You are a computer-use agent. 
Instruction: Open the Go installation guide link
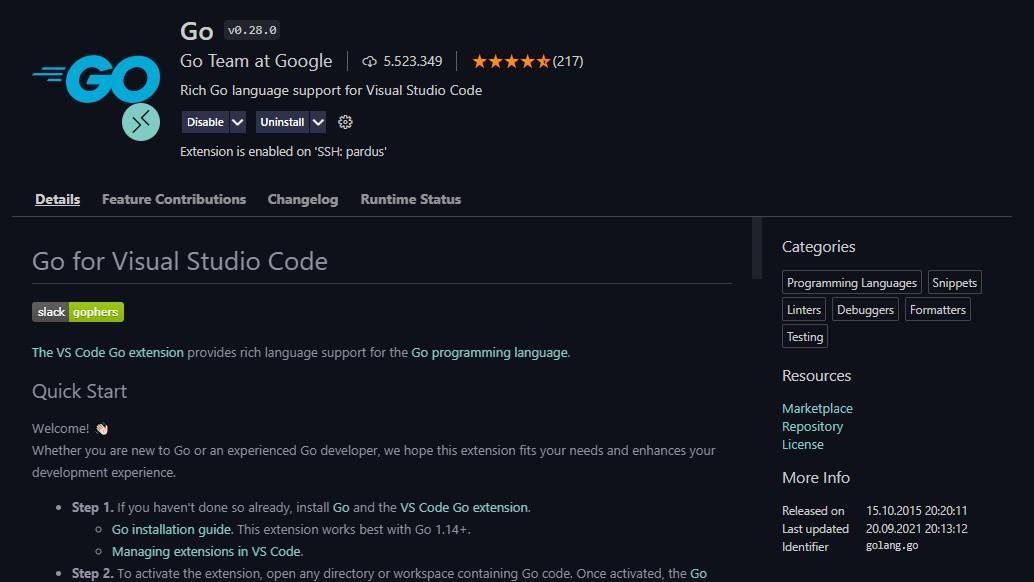(x=171, y=529)
